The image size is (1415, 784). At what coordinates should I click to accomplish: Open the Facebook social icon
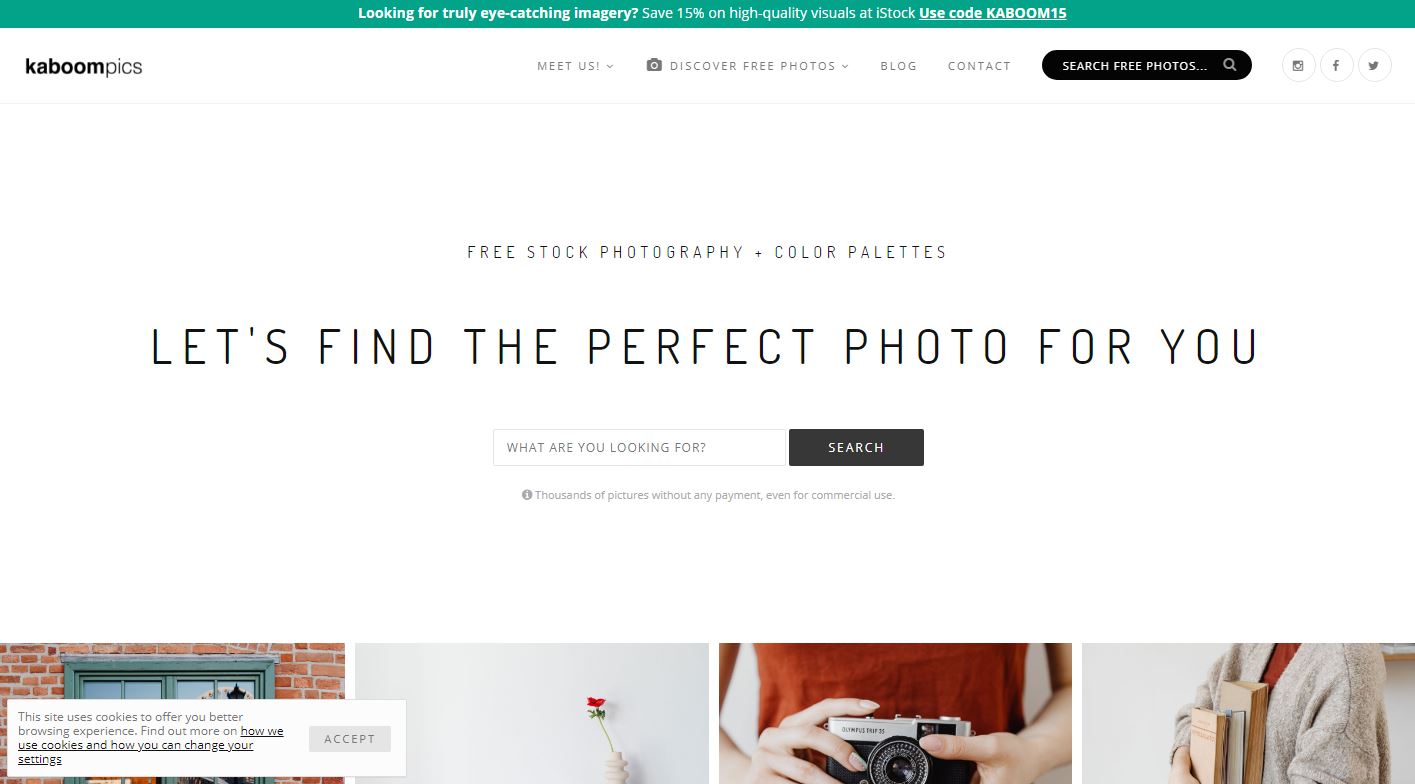click(x=1336, y=66)
